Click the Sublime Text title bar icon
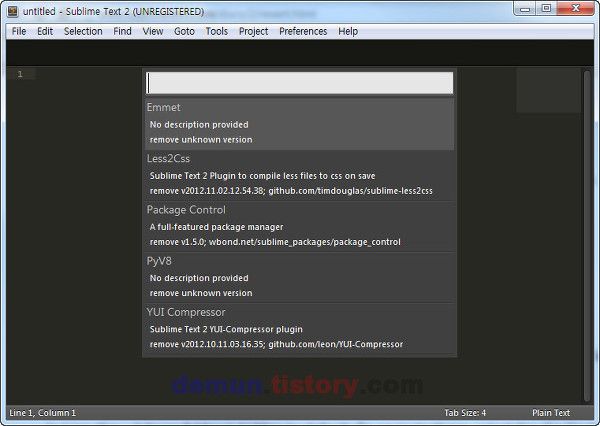Screen dimensions: 600x426 click(x=13, y=11)
